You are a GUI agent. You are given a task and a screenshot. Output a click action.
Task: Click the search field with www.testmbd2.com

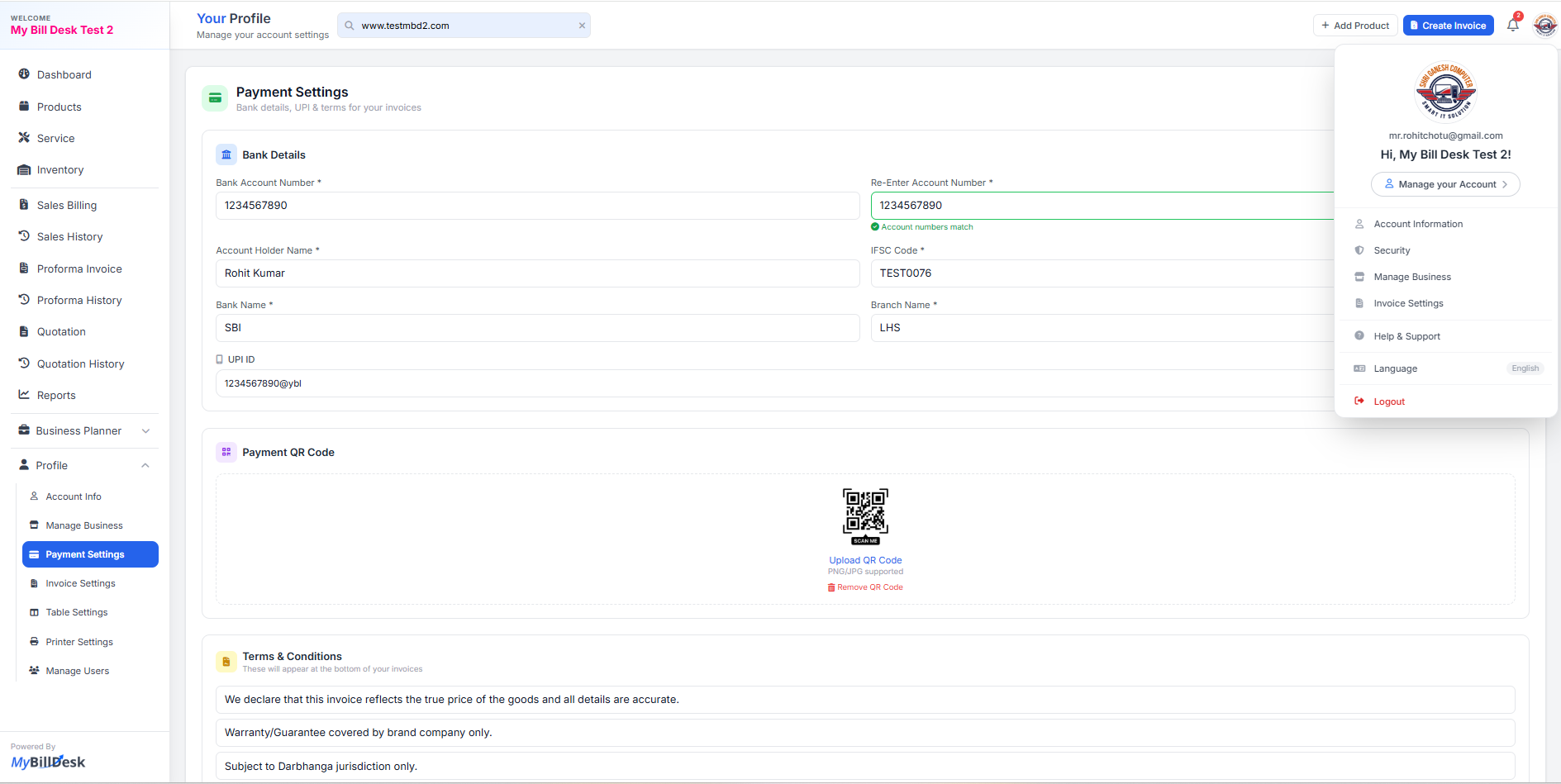tap(464, 26)
